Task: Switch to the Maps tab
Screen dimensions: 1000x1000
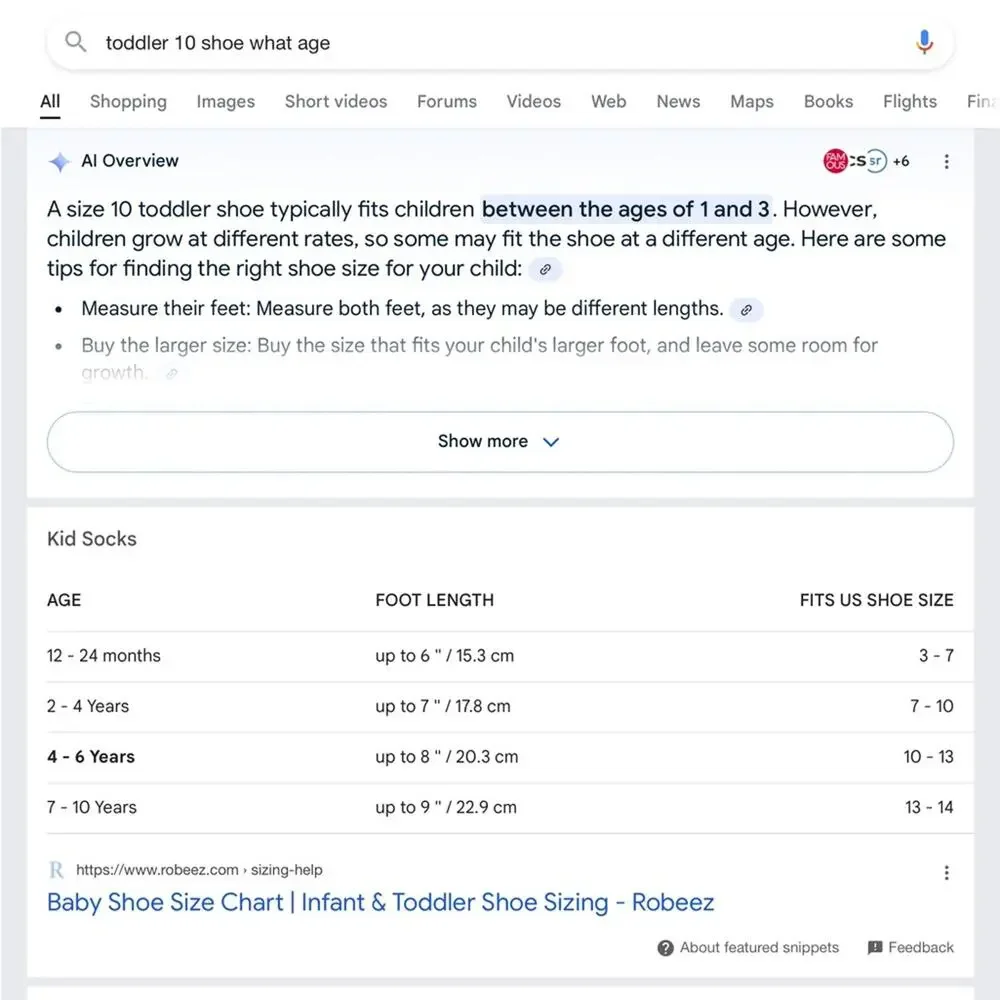Action: (x=752, y=101)
